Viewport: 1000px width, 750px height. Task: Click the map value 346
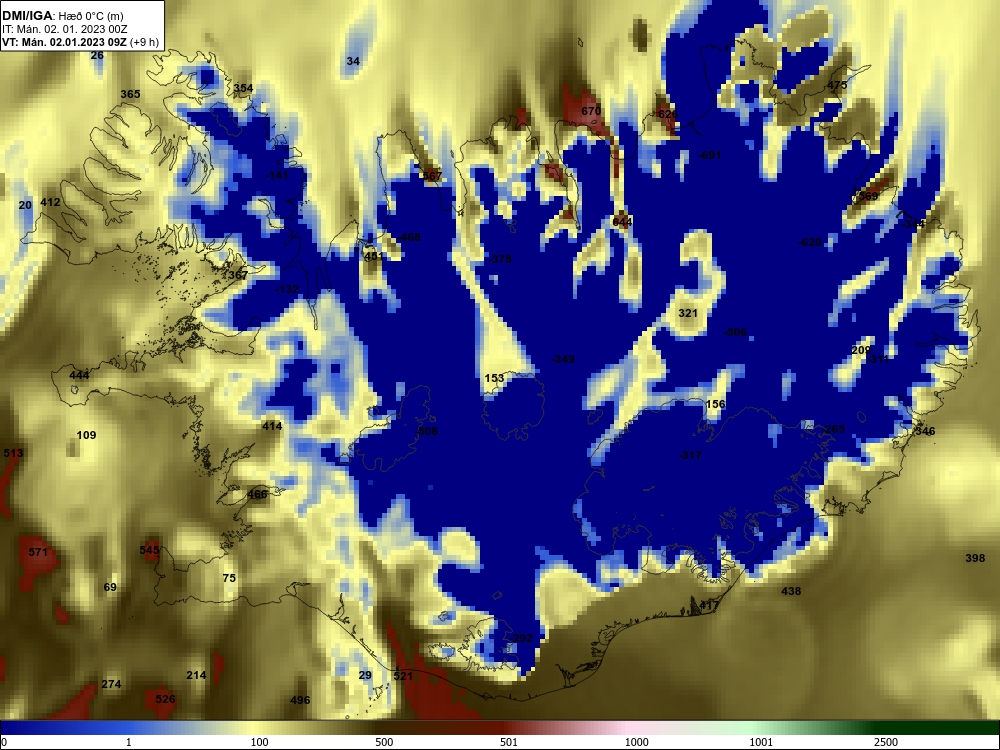[925, 430]
